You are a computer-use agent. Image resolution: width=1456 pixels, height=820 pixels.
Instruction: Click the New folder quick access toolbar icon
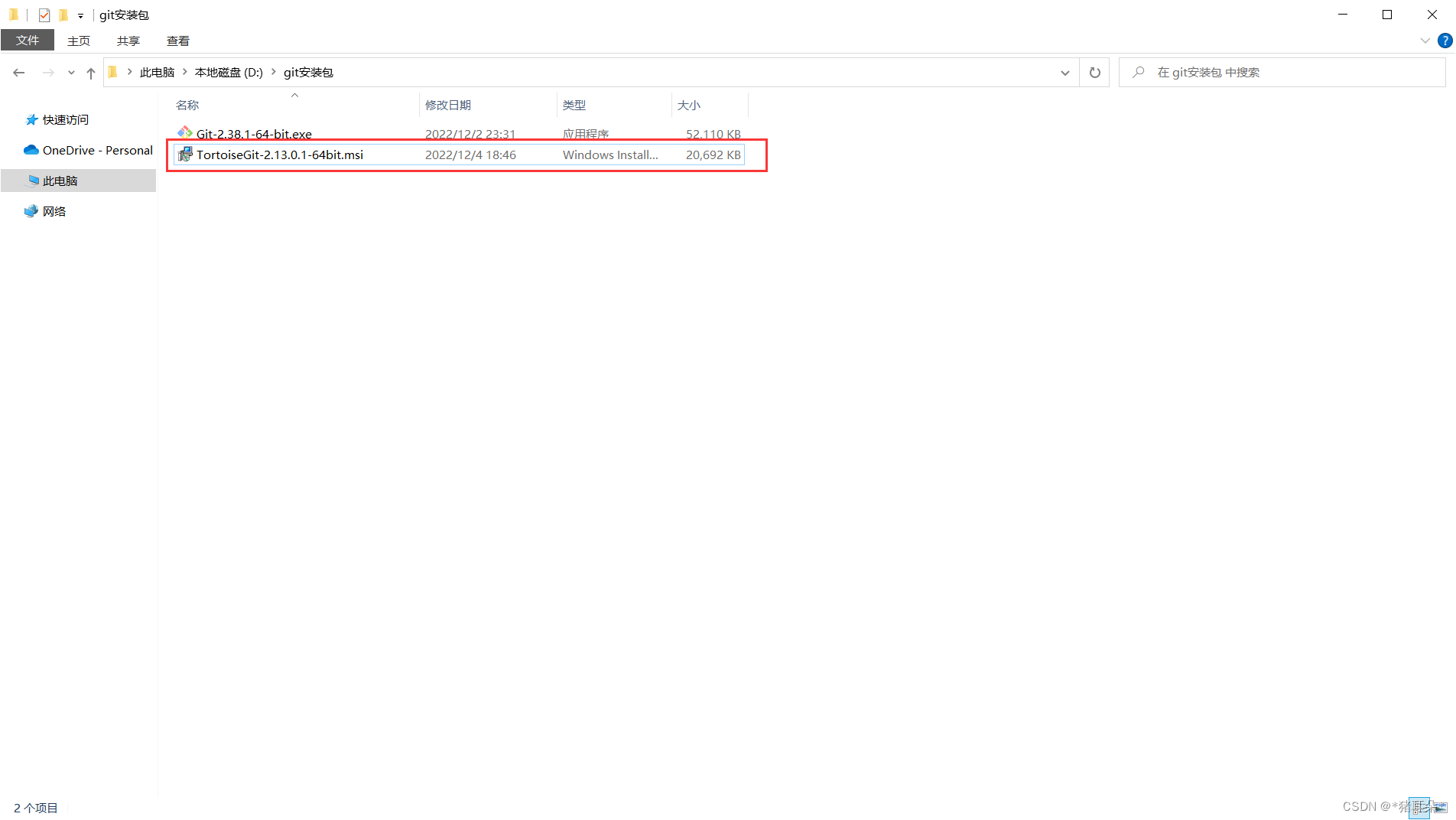(x=63, y=15)
